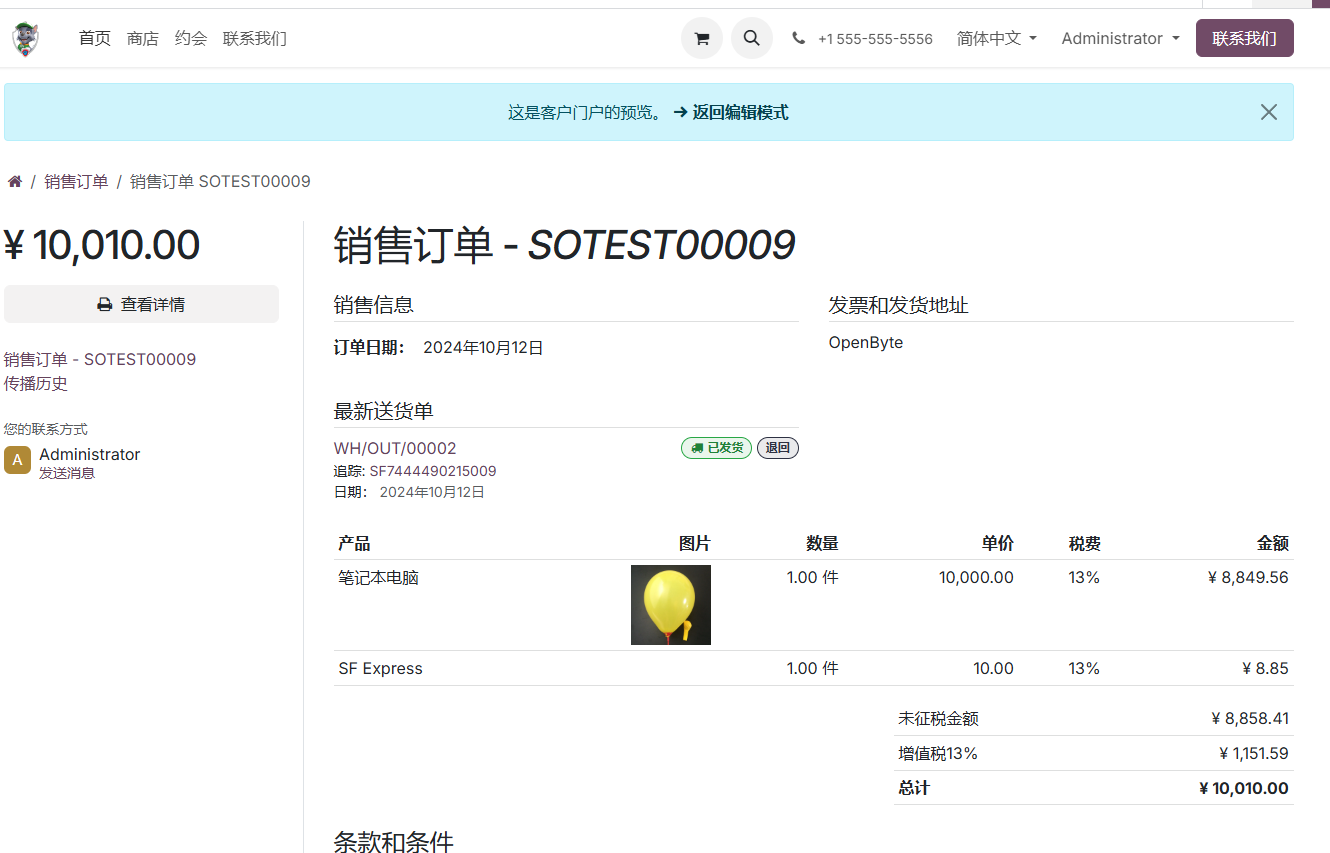Click the Administrator contact name
This screenshot has height=853, width=1330.
point(90,455)
